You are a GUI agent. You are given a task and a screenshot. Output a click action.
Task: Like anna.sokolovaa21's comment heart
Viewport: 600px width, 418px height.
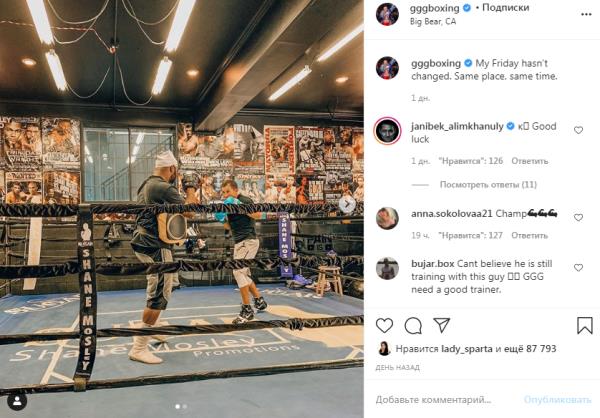579,217
